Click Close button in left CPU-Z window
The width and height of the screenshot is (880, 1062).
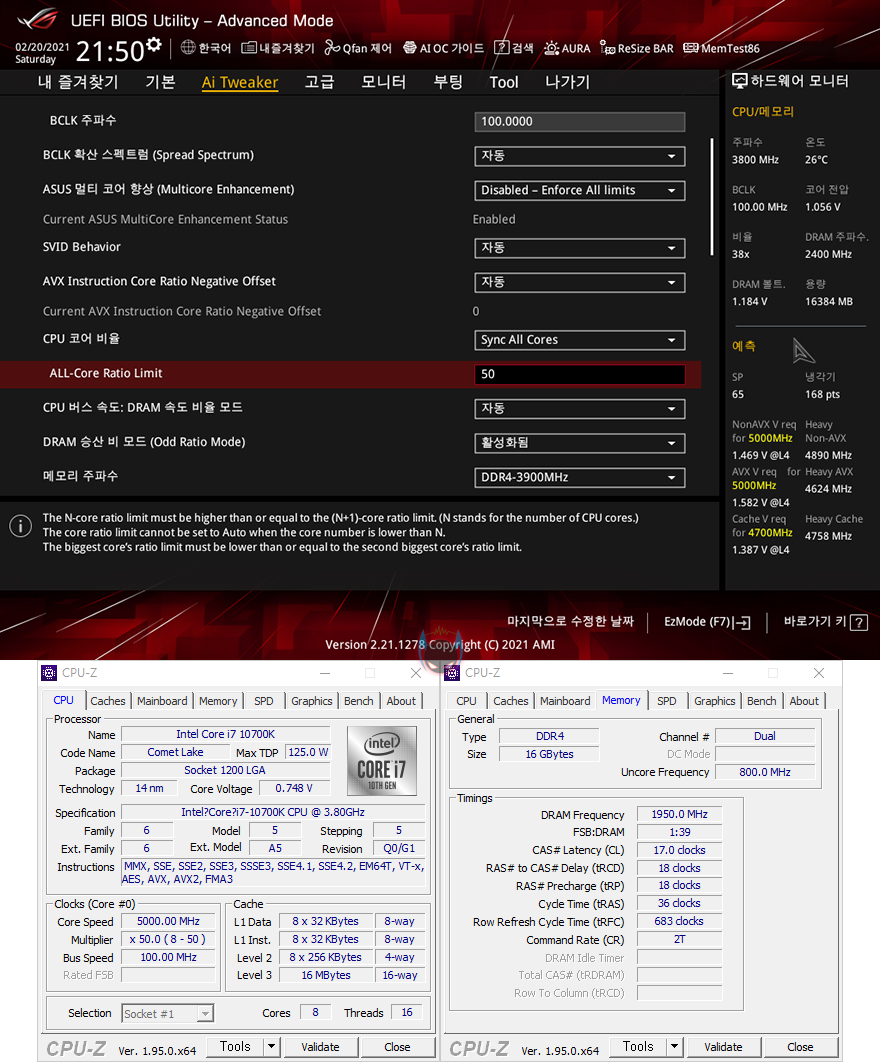[x=397, y=1047]
